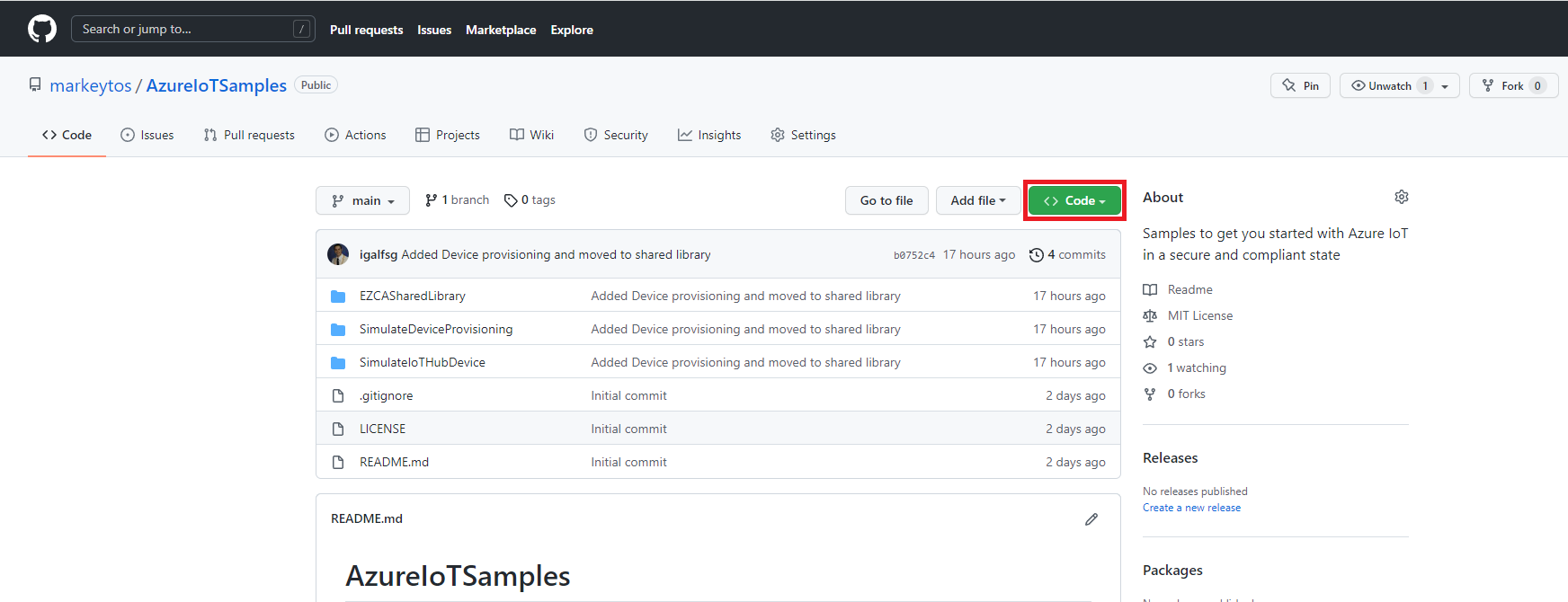Image resolution: width=1568 pixels, height=602 pixels.
Task: Open commit hash b0752c4
Action: point(914,255)
